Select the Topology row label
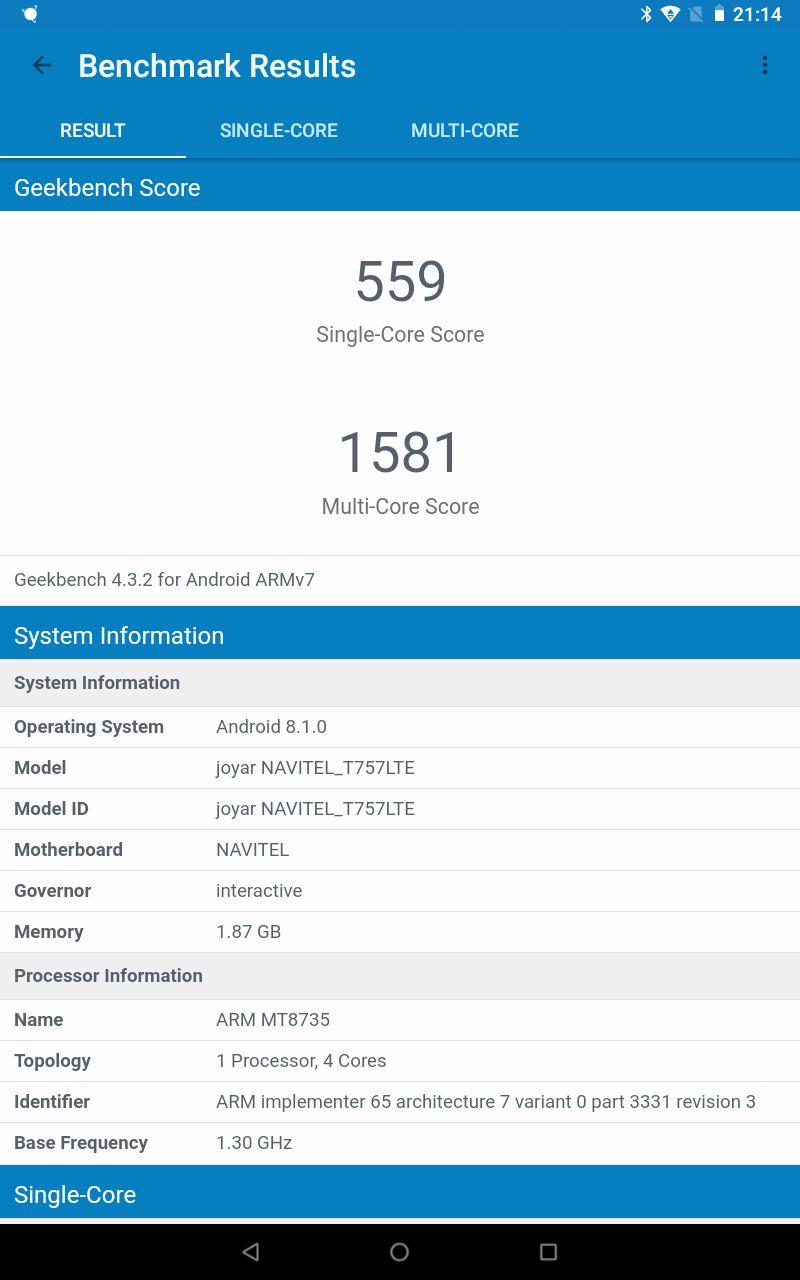This screenshot has height=1280, width=800. coord(52,1061)
